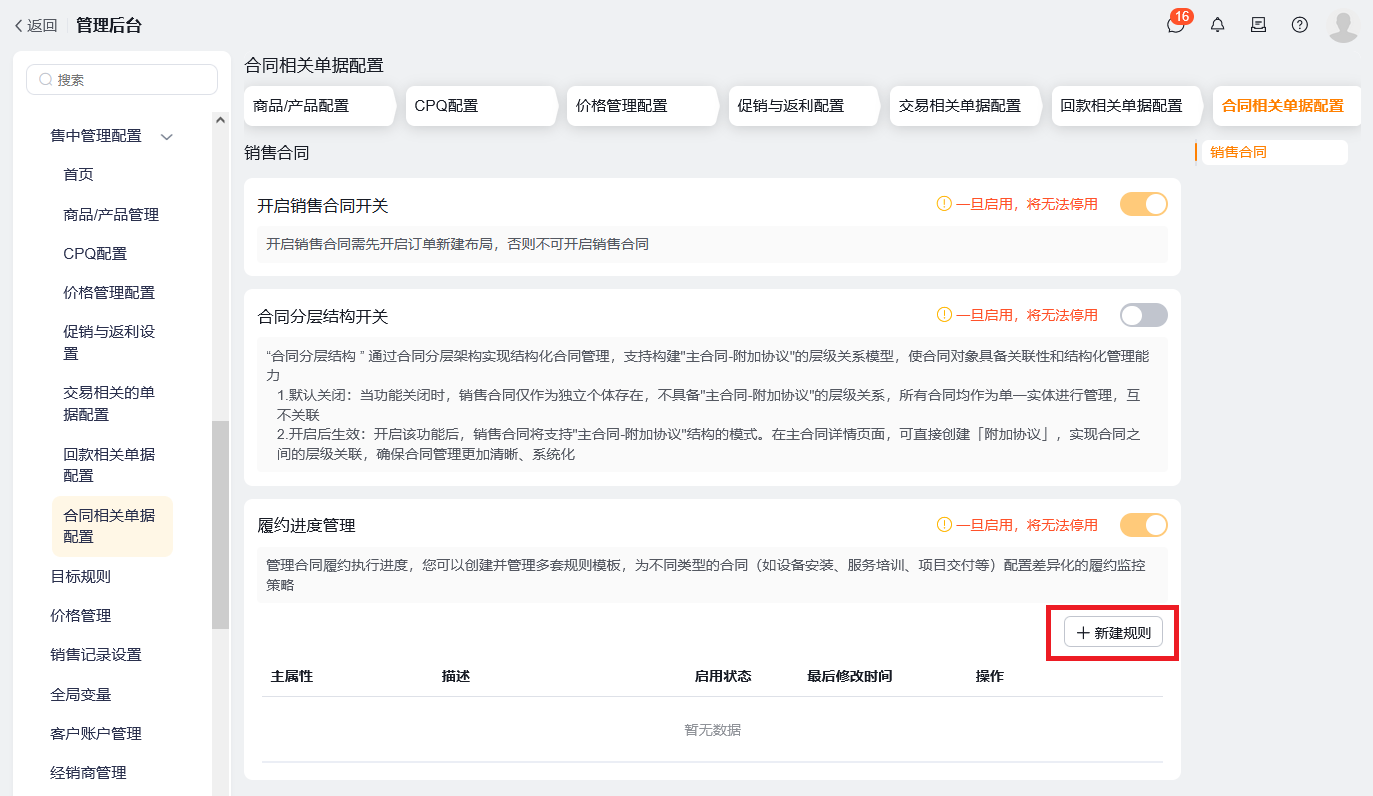This screenshot has height=796, width=1373.
Task: Click the sidebar 搜索 input field
Action: (x=122, y=80)
